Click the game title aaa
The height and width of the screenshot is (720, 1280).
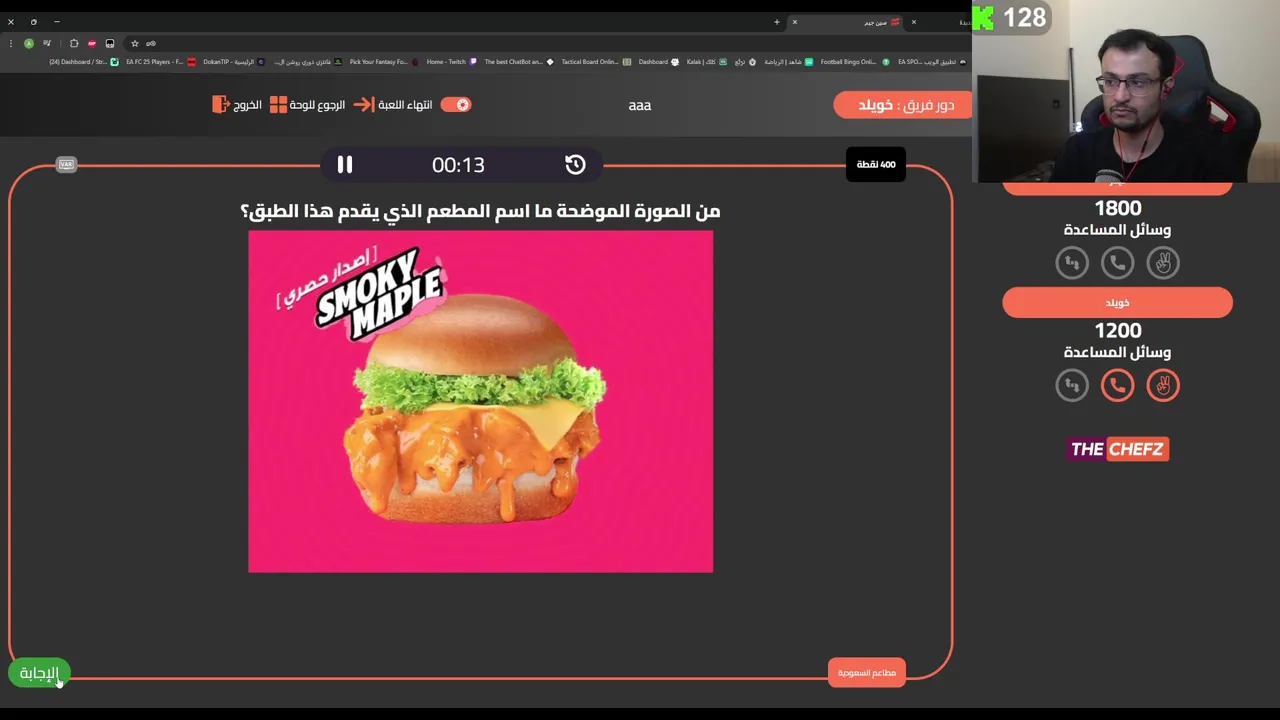[x=640, y=105]
